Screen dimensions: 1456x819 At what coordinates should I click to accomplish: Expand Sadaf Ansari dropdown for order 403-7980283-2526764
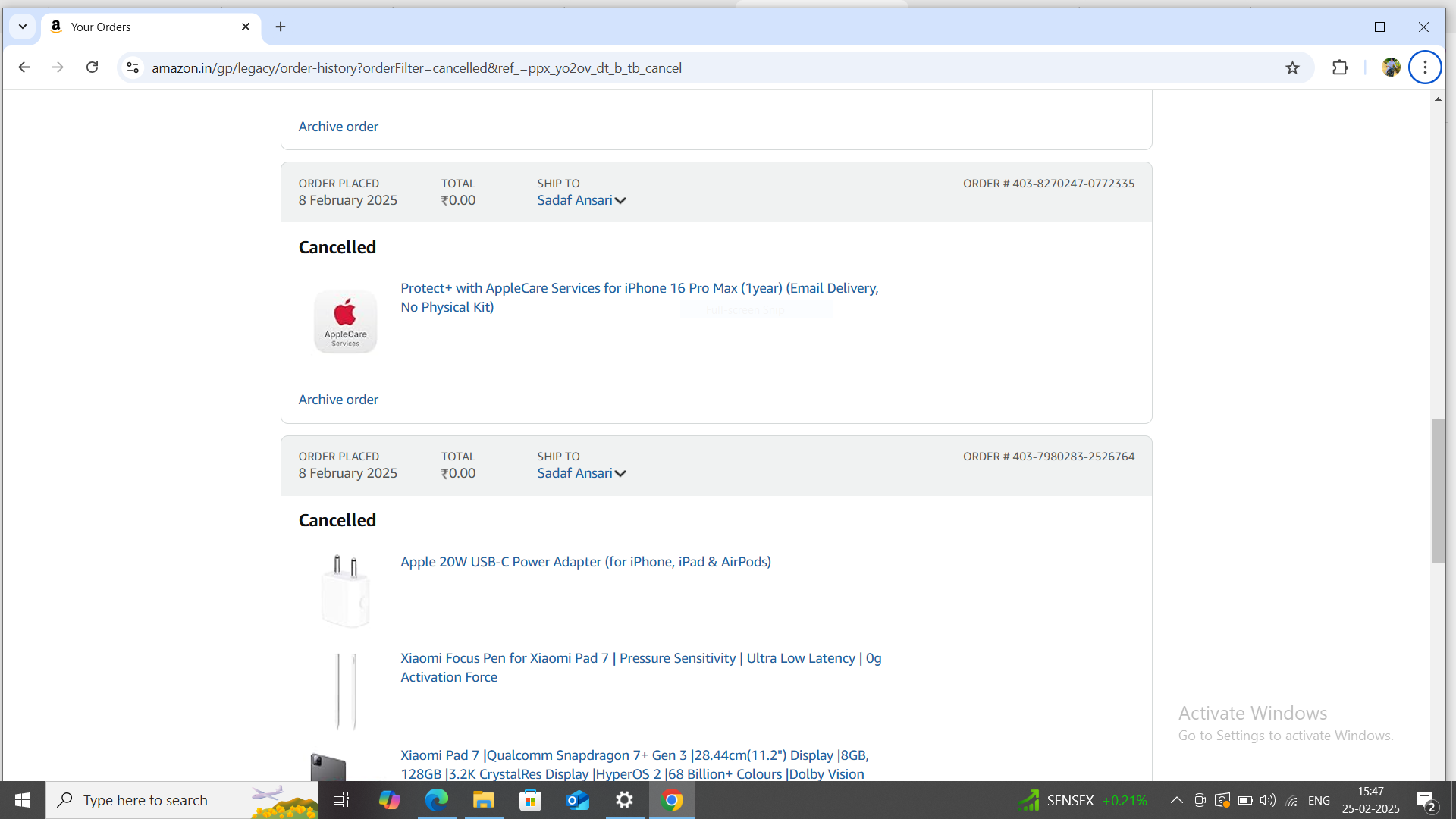pos(582,473)
